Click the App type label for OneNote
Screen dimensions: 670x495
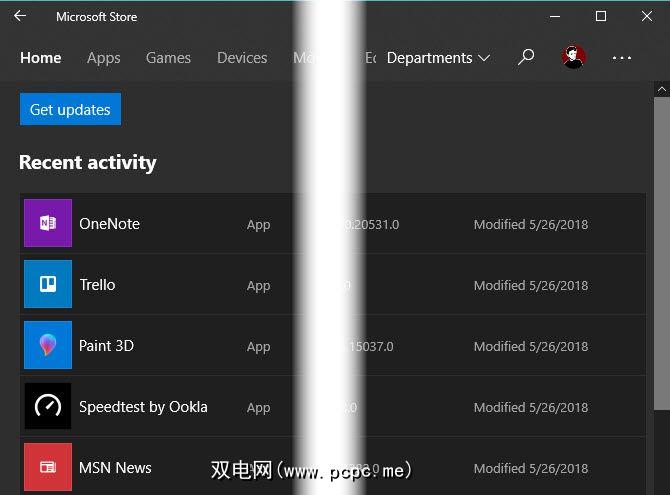point(259,225)
